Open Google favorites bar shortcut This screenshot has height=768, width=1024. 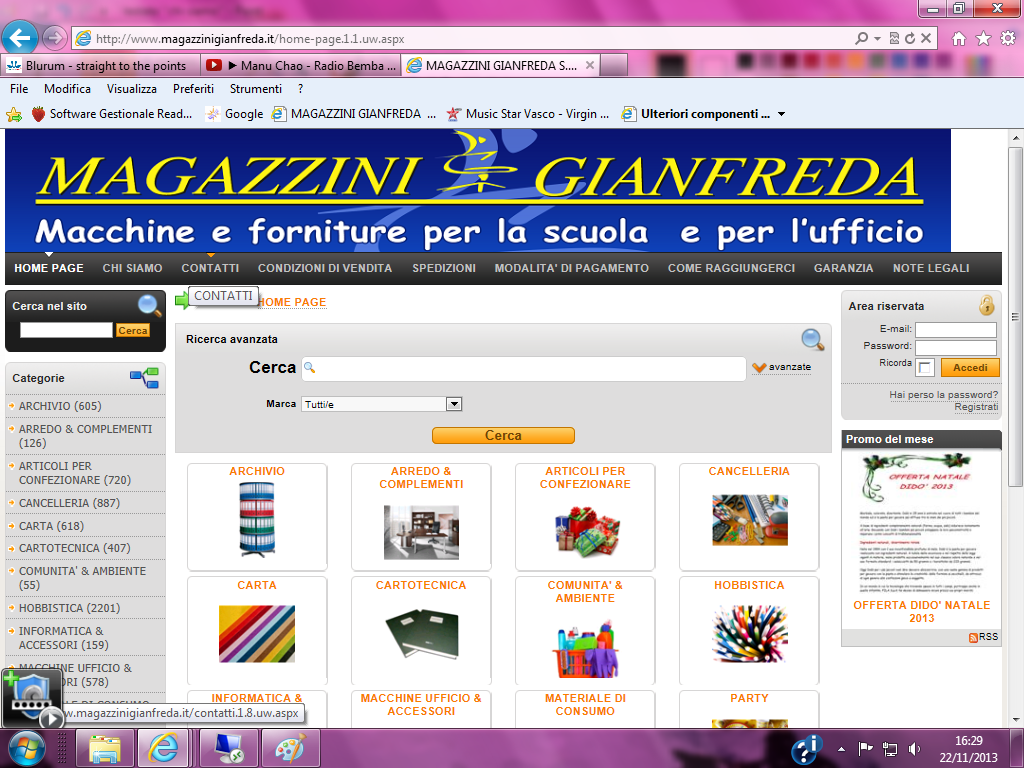point(234,114)
